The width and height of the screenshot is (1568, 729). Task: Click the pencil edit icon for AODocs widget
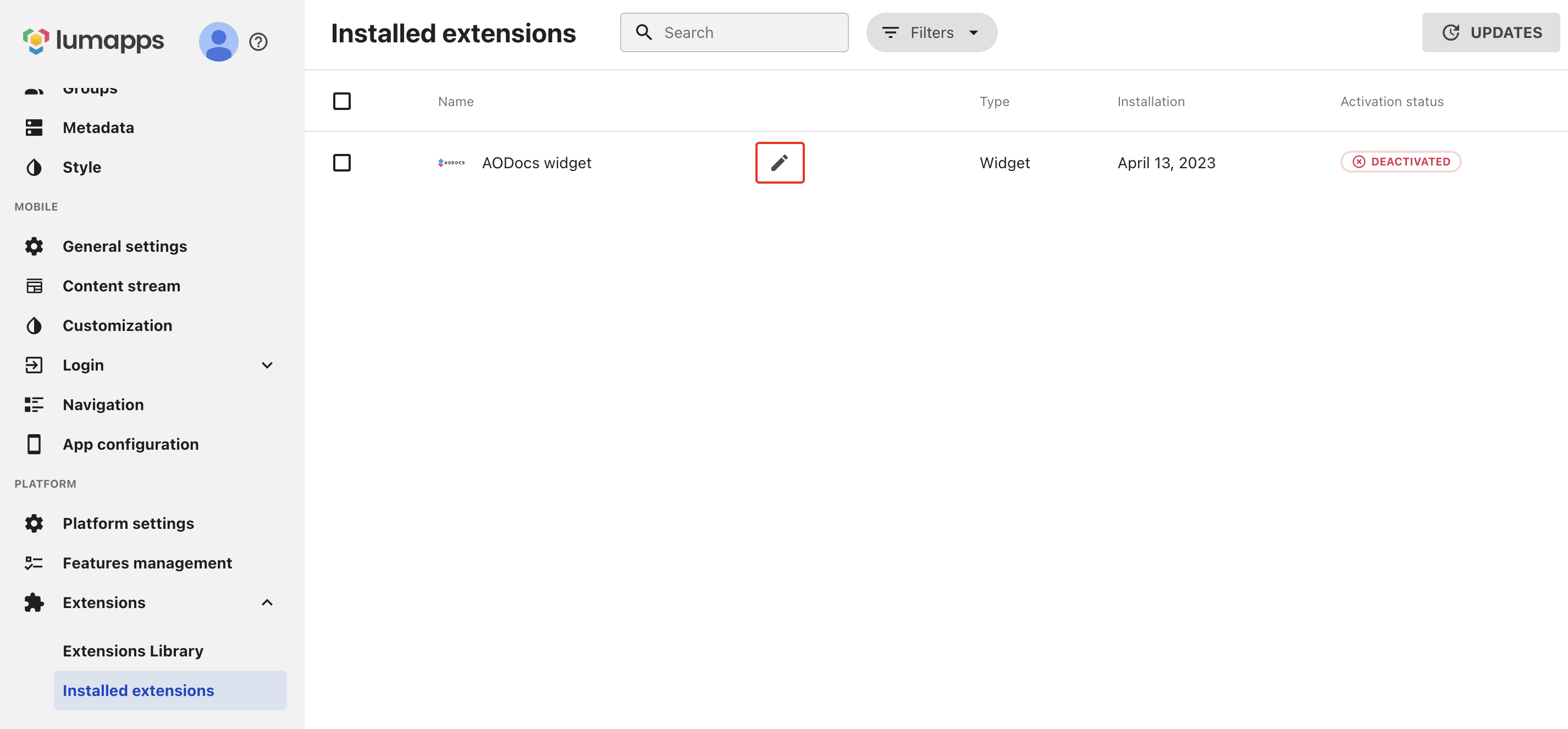coord(780,163)
